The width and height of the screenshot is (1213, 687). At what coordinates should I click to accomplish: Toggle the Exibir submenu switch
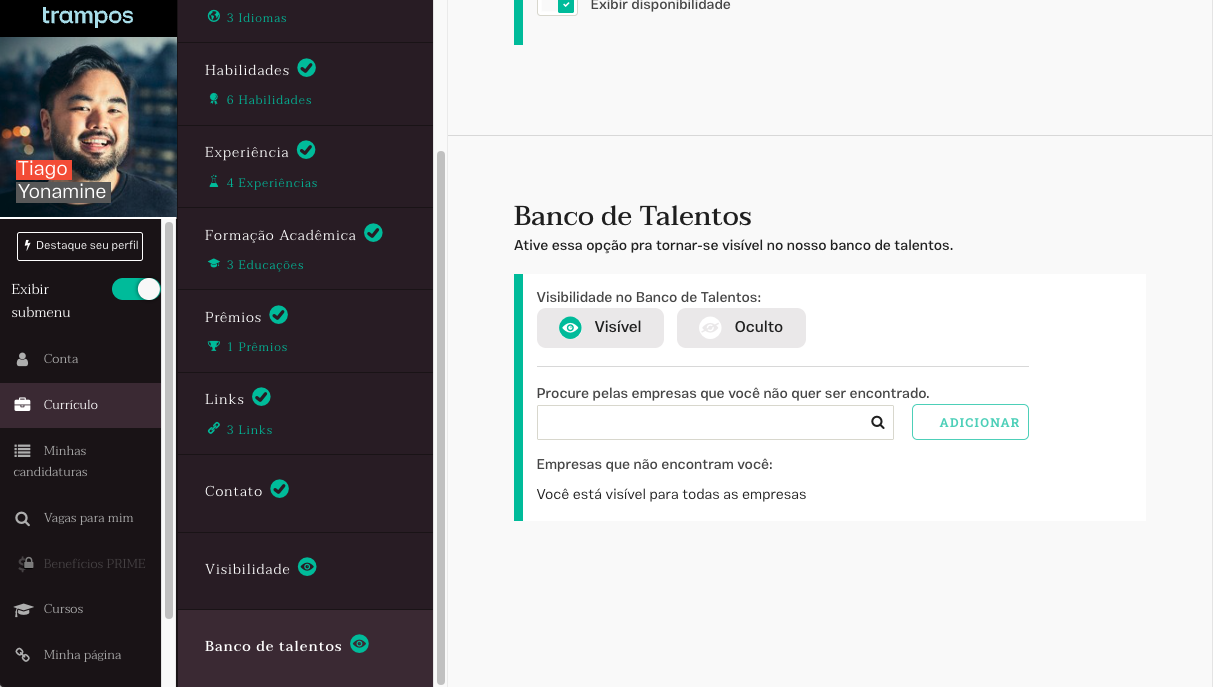click(136, 289)
